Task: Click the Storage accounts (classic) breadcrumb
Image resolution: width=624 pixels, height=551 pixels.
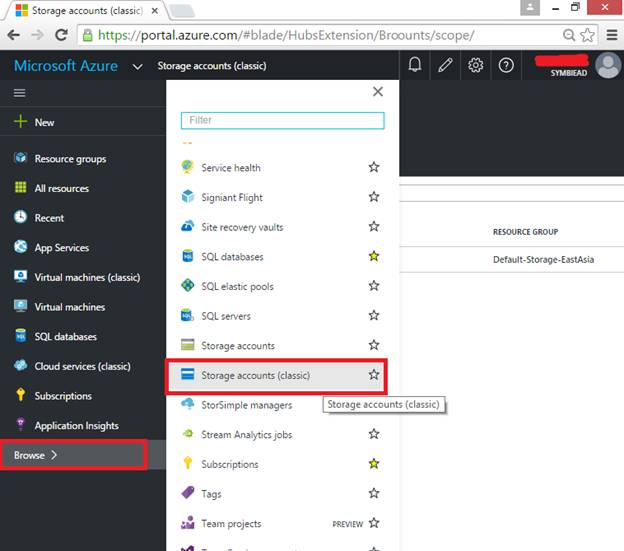Action: click(x=212, y=66)
